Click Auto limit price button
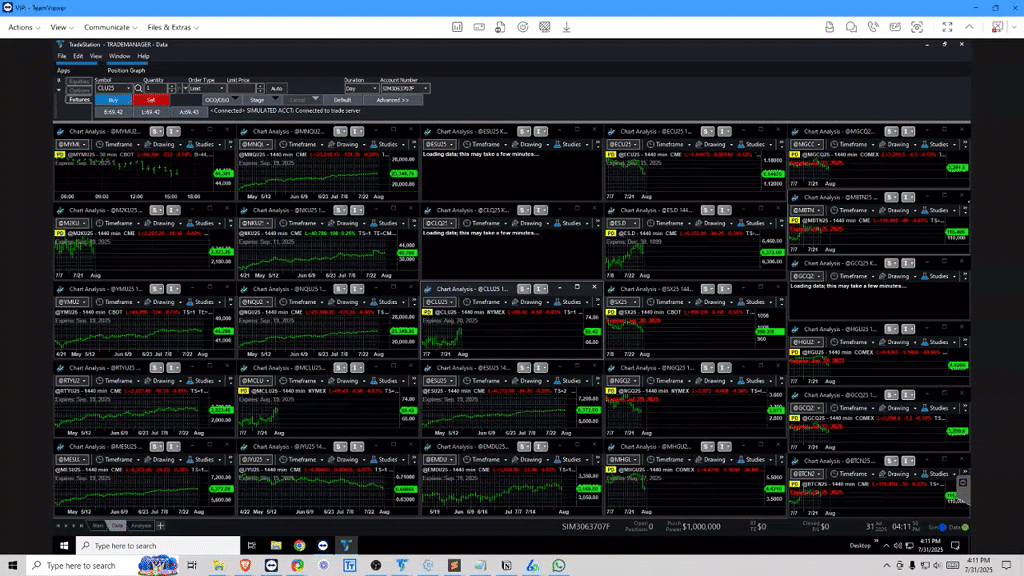 tap(276, 88)
